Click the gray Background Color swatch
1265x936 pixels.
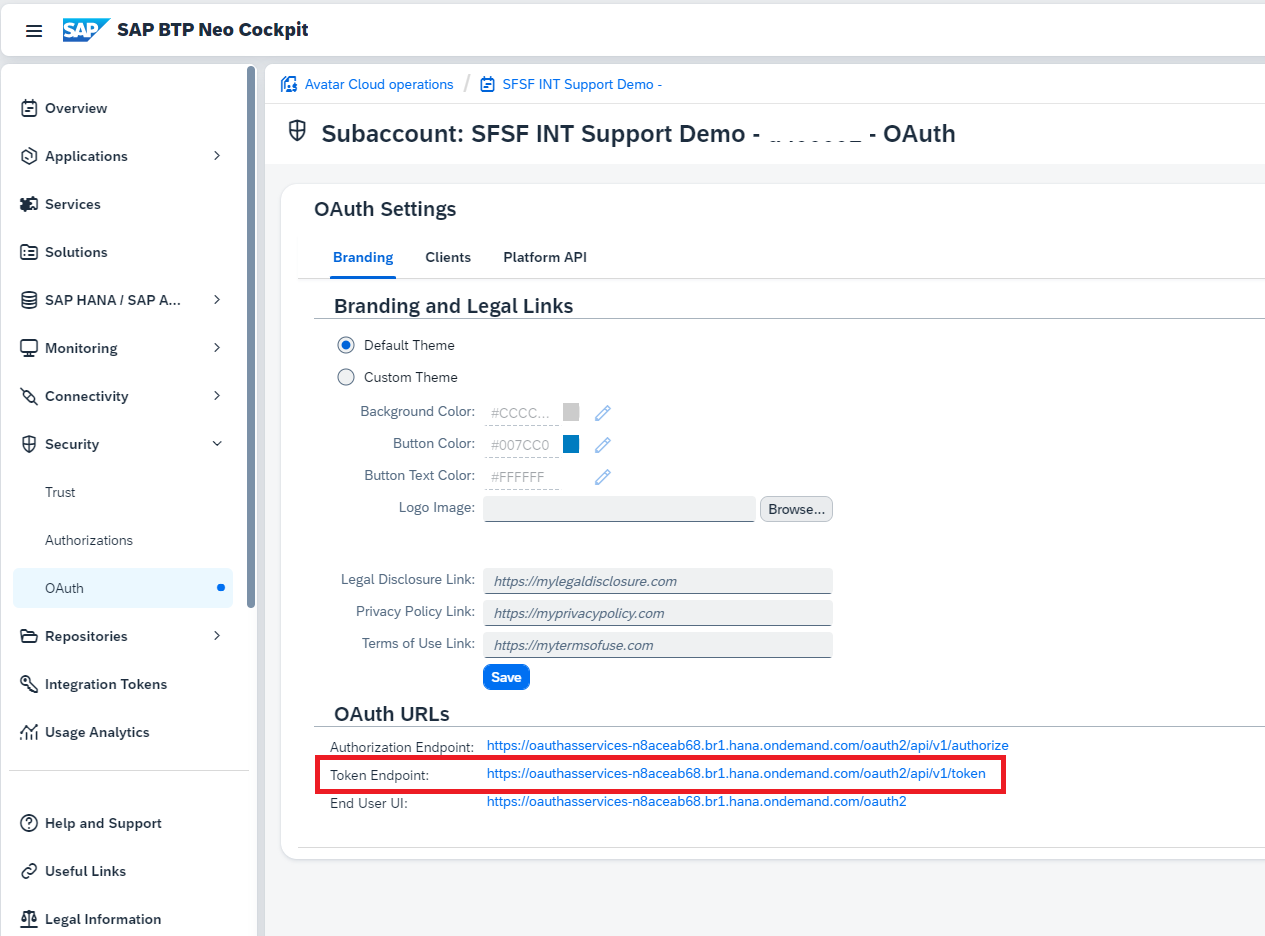click(x=571, y=412)
